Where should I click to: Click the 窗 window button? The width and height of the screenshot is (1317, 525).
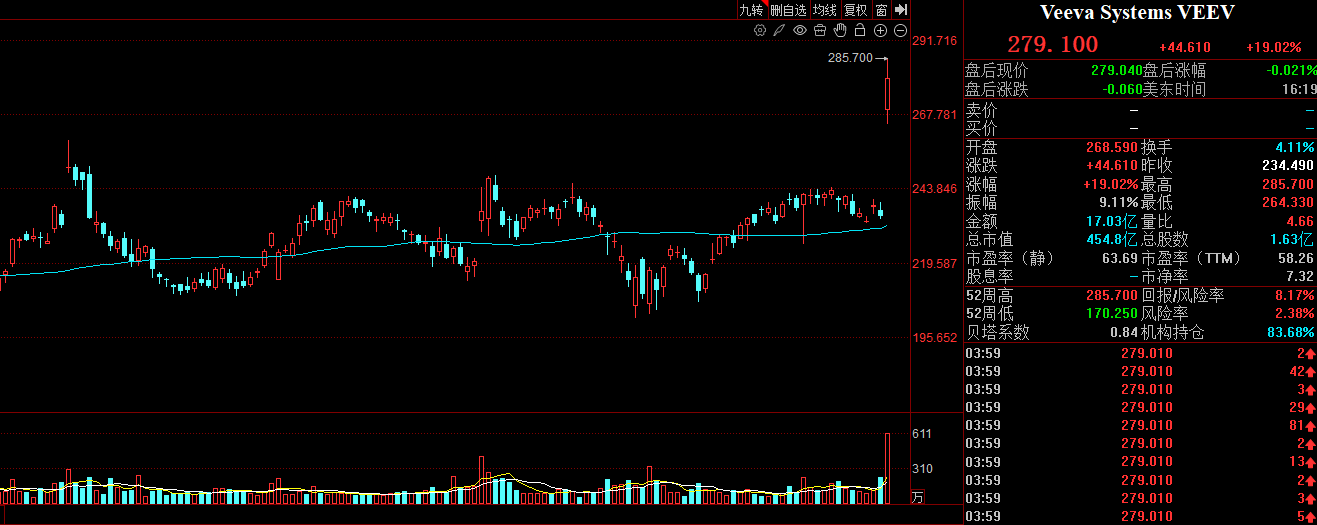tap(880, 10)
